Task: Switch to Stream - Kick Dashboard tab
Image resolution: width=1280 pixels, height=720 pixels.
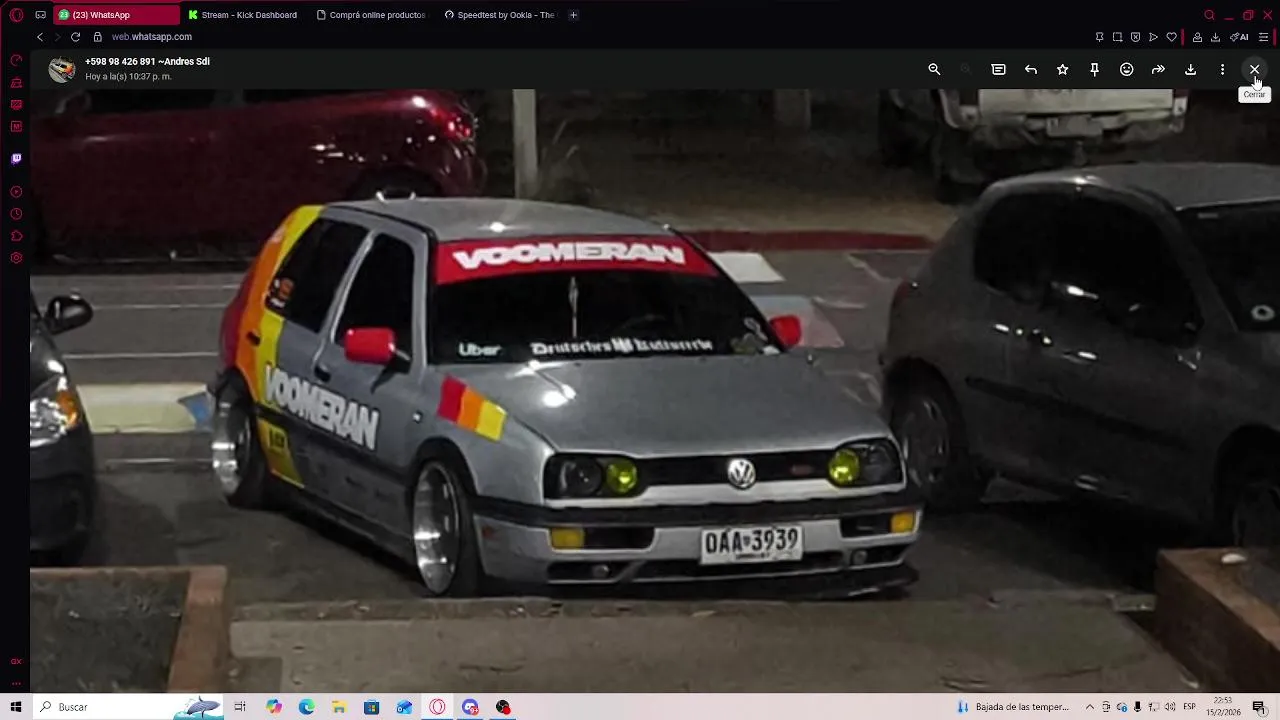Action: coord(243,15)
